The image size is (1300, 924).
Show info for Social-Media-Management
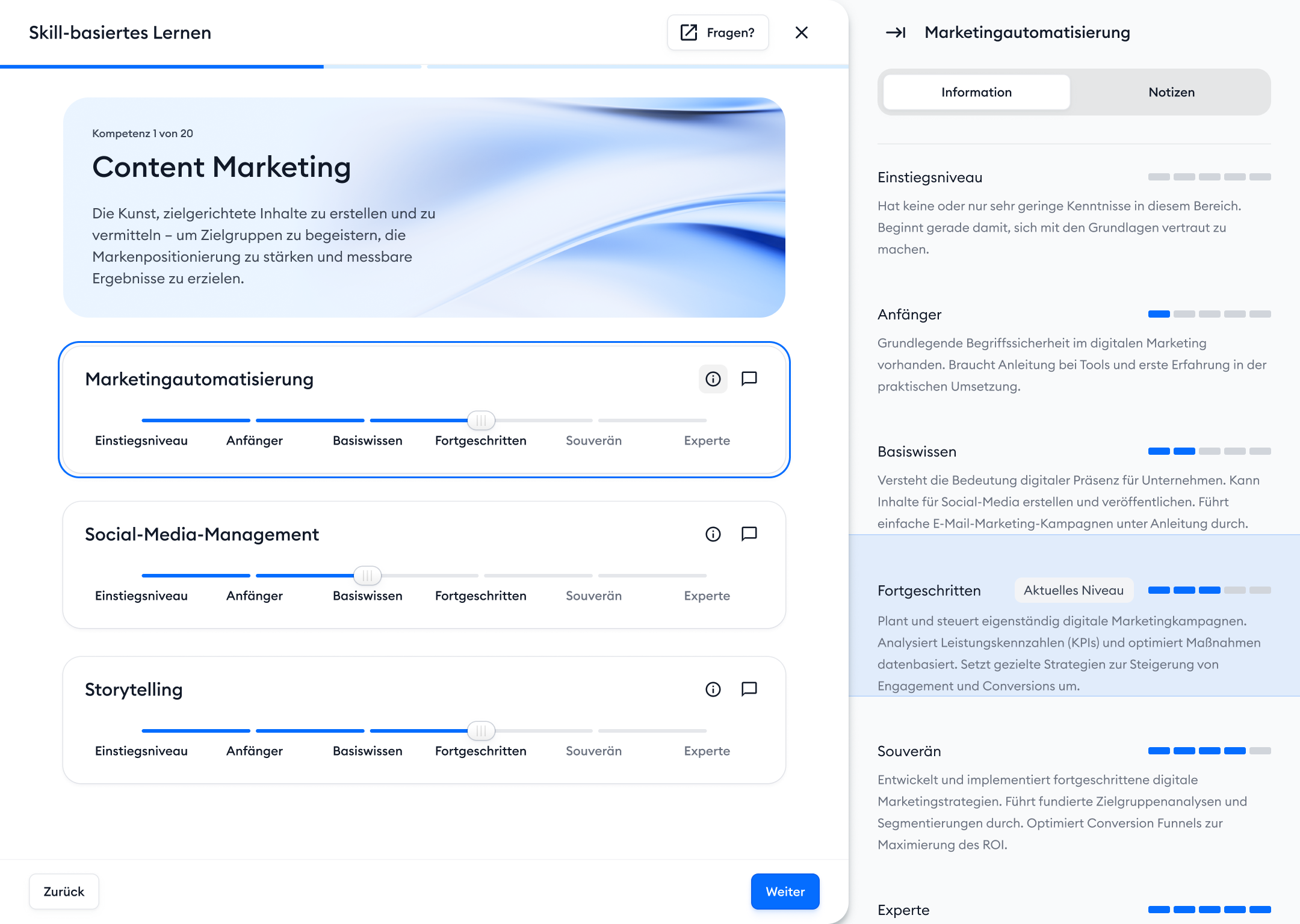click(713, 534)
